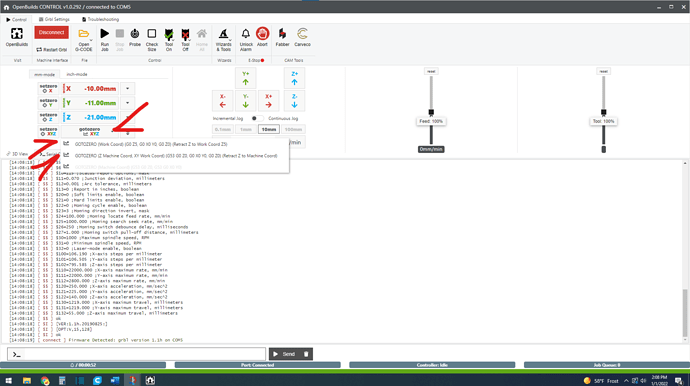The width and height of the screenshot is (690, 386).
Task: Switch to the Control tab
Action: pos(16,19)
